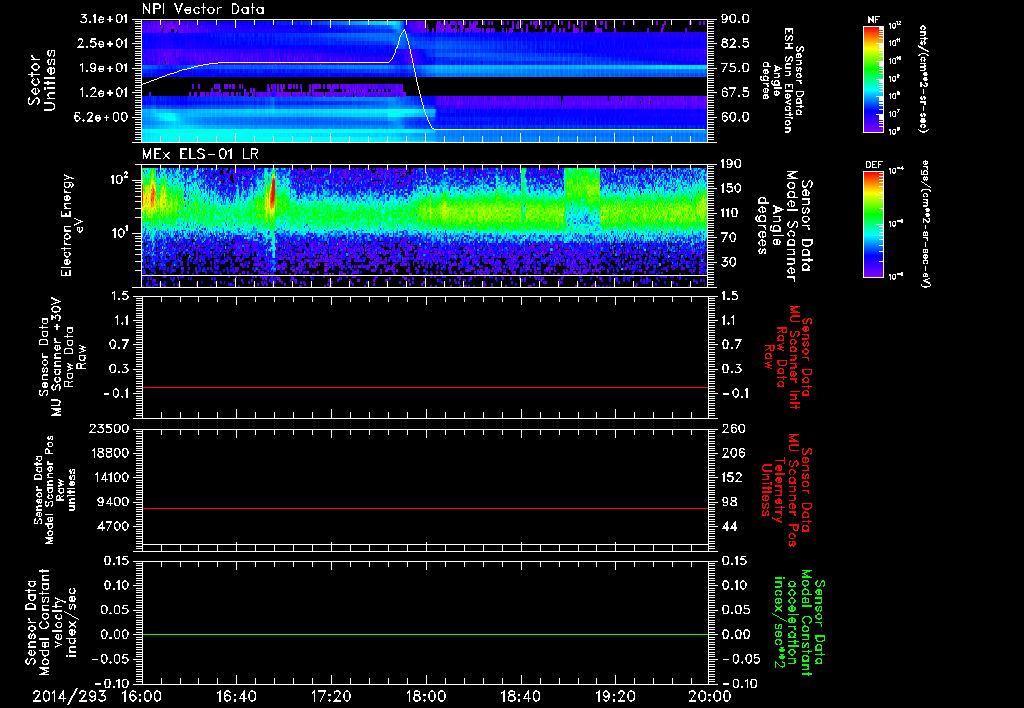
Task: Click the 16:40 time tick label
Action: coord(236,696)
